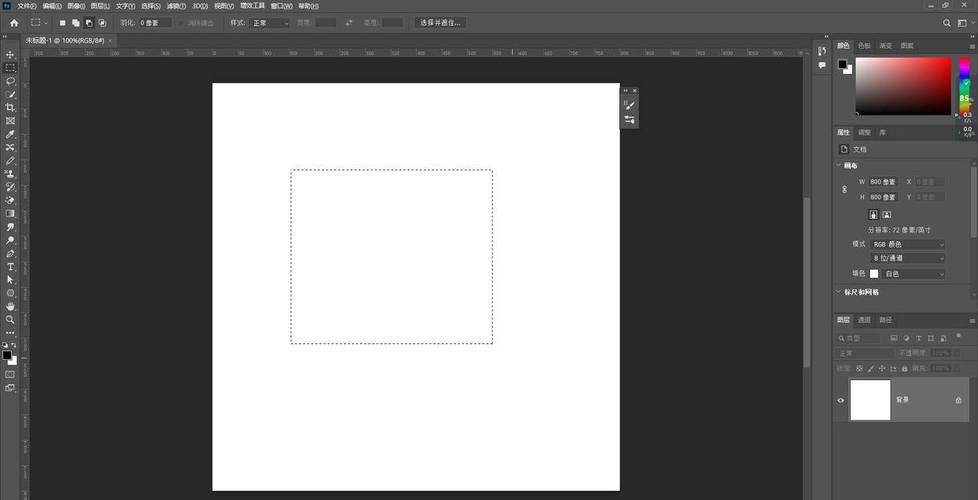Viewport: 978px width, 500px height.
Task: Select the Lasso tool
Action: coord(10,81)
